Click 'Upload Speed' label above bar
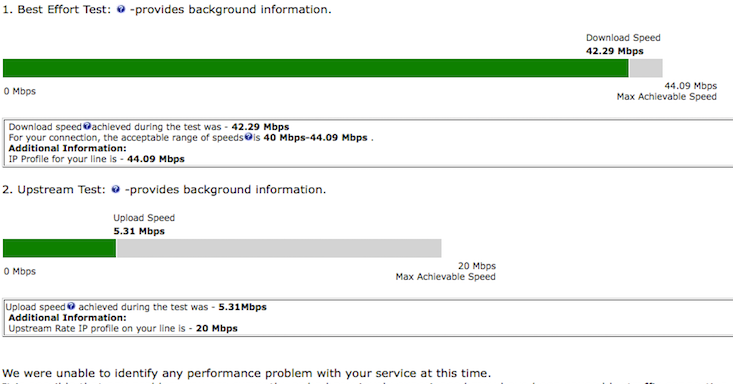This screenshot has height=384, width=733. pyautogui.click(x=144, y=218)
